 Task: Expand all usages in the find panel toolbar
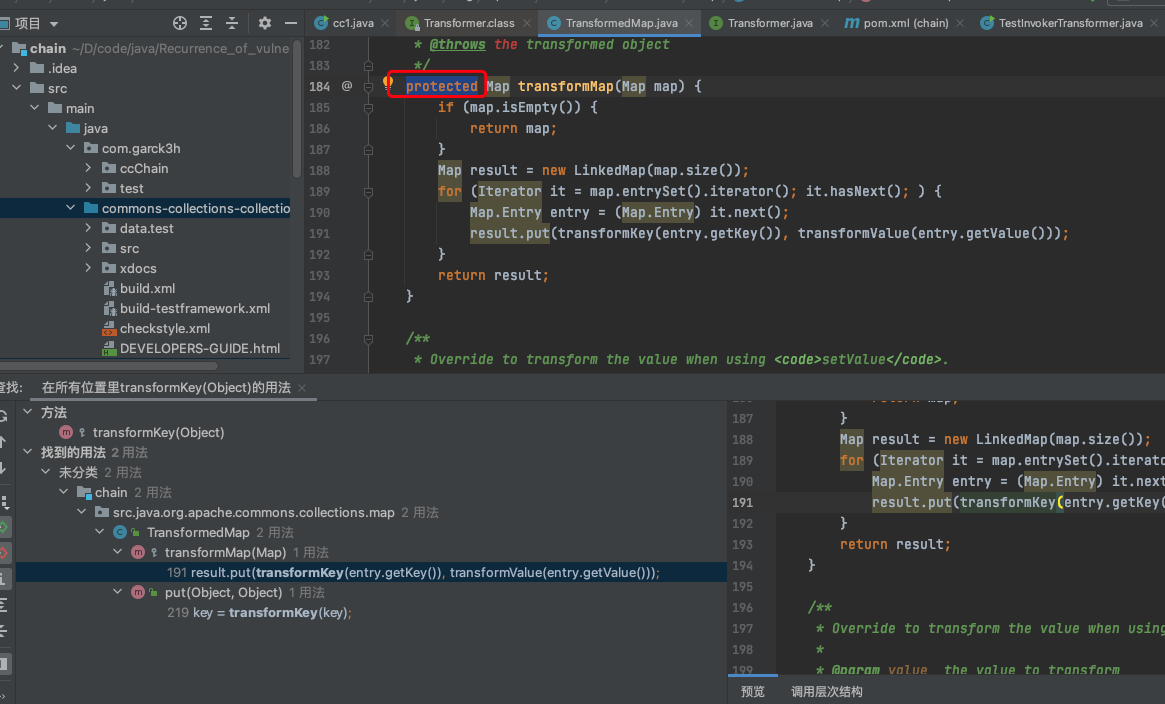point(4,605)
